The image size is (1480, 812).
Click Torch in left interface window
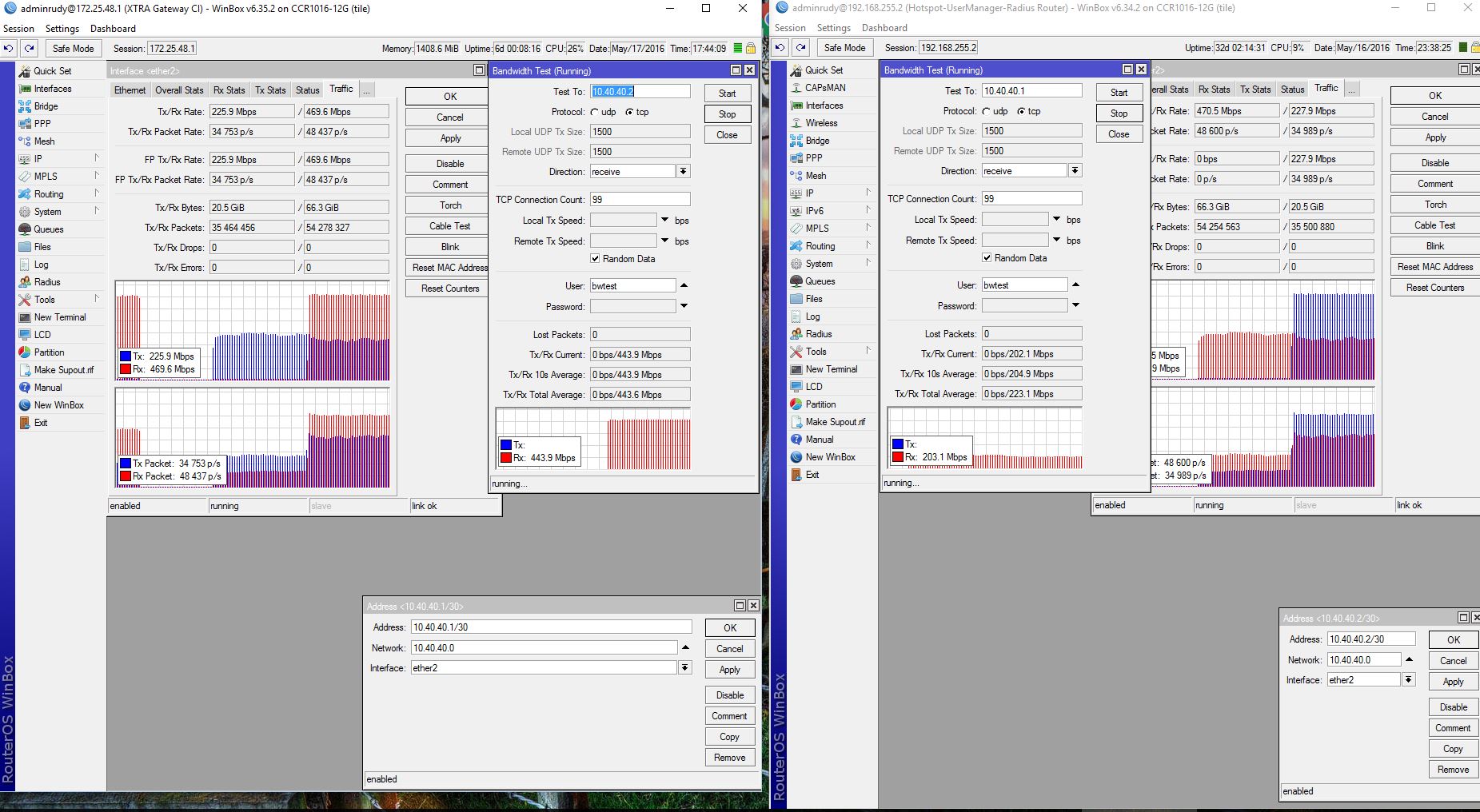(450, 205)
